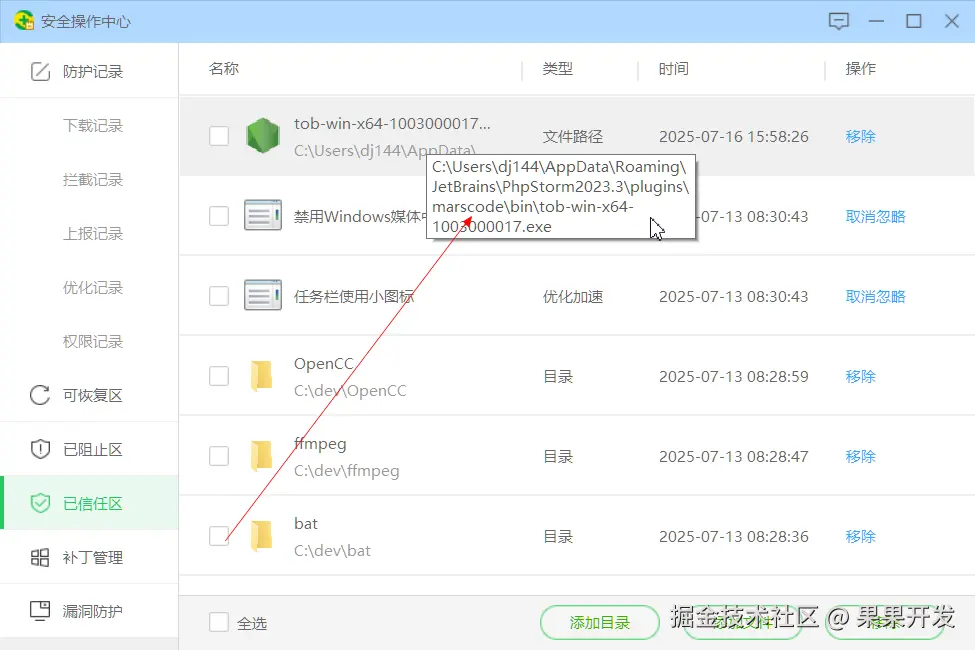
Task: Click 移除 to remove the ffmpeg directory
Action: click(860, 456)
